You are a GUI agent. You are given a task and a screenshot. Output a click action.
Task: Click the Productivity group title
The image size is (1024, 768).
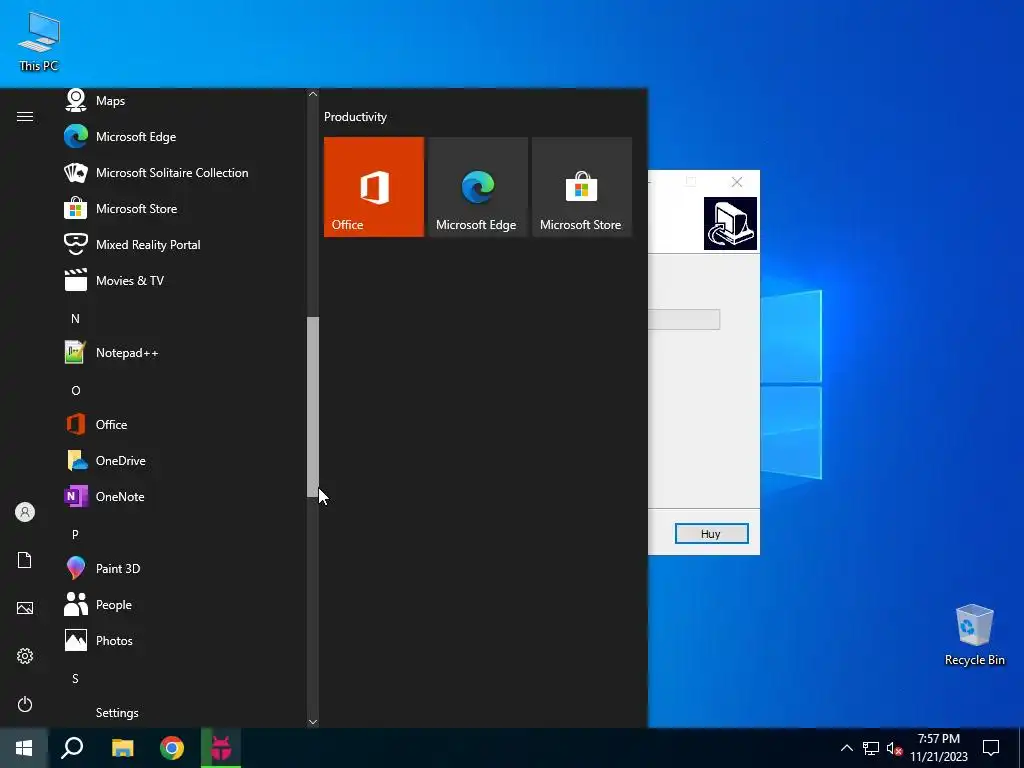pyautogui.click(x=355, y=117)
